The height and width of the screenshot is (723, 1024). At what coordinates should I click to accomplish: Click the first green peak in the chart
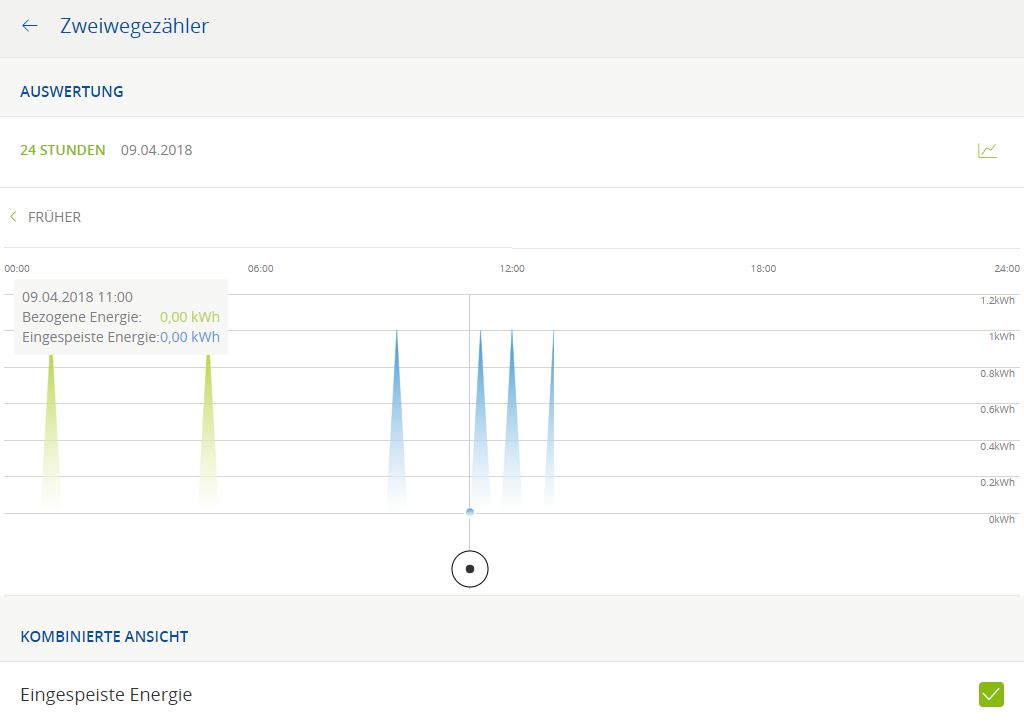51,430
